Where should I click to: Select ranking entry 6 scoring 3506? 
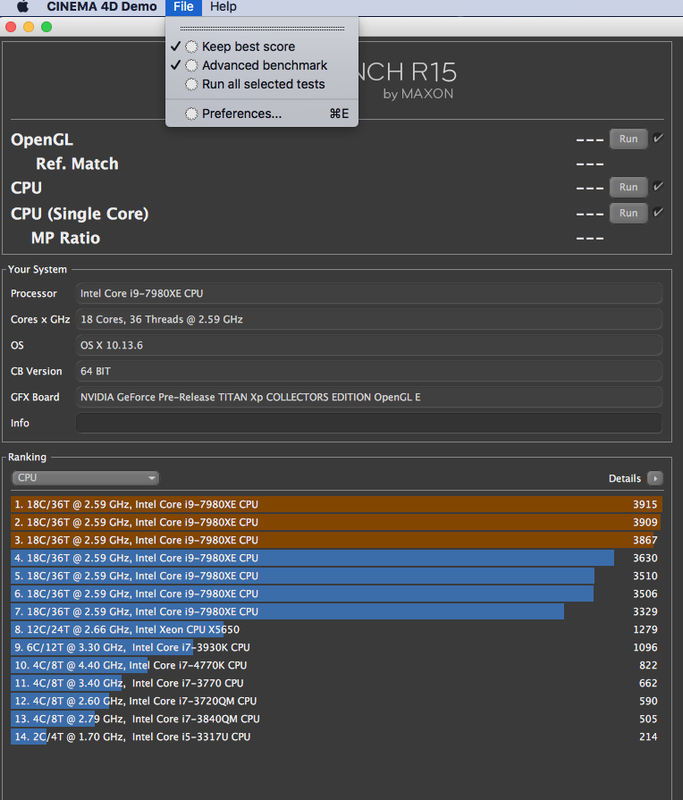click(336, 593)
